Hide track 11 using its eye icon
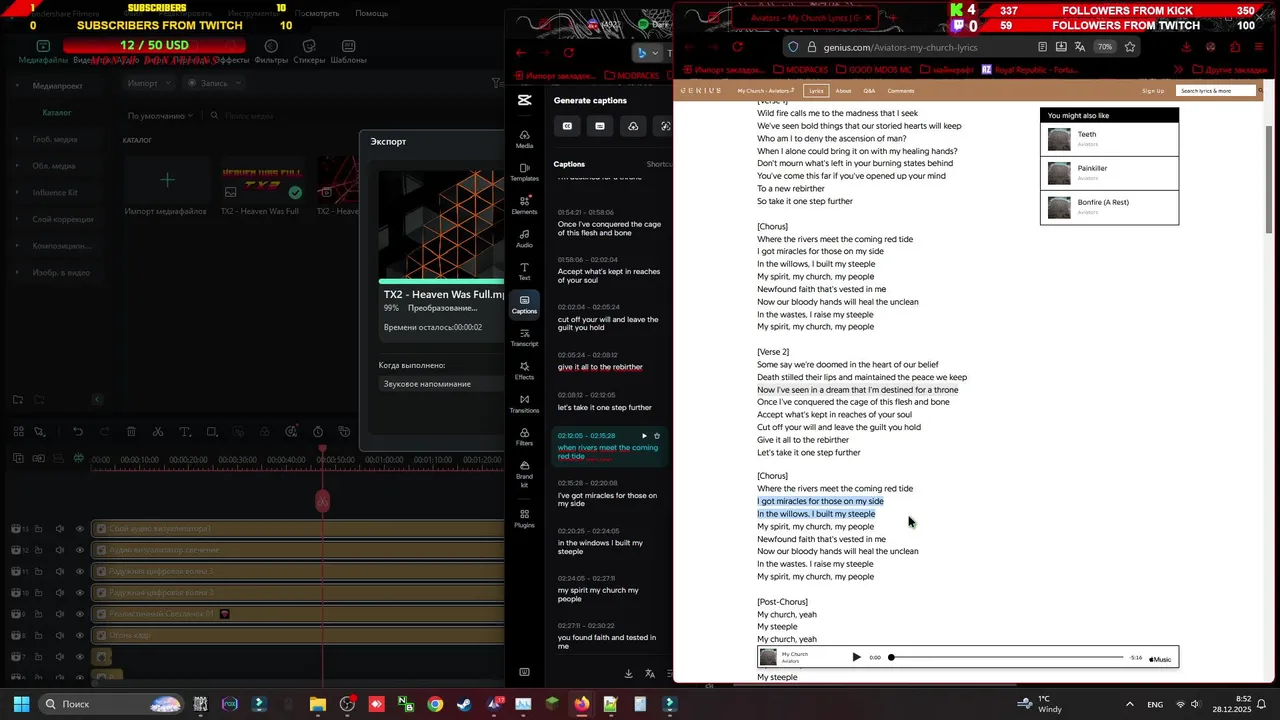 coord(80,571)
